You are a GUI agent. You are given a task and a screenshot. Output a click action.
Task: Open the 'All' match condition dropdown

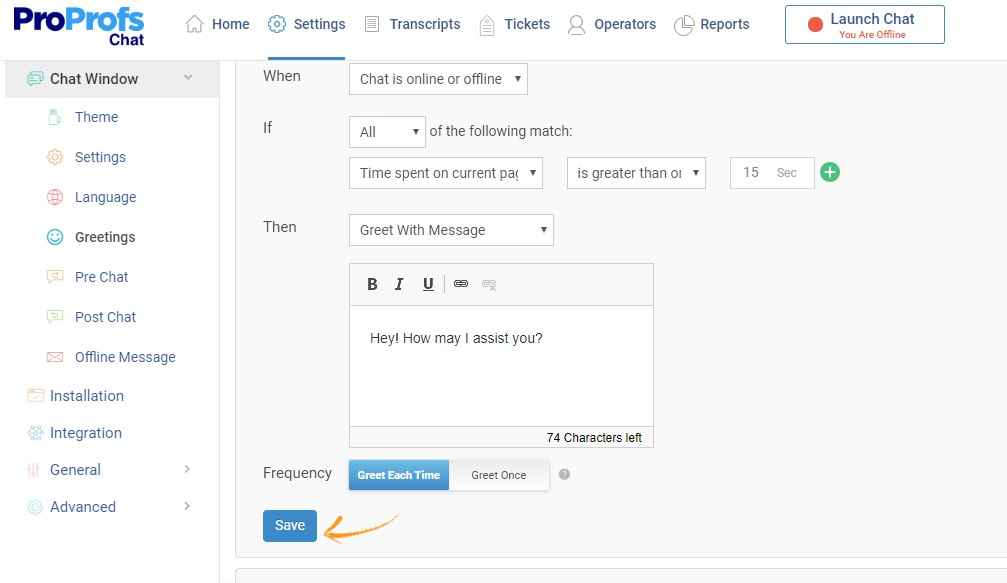387,132
